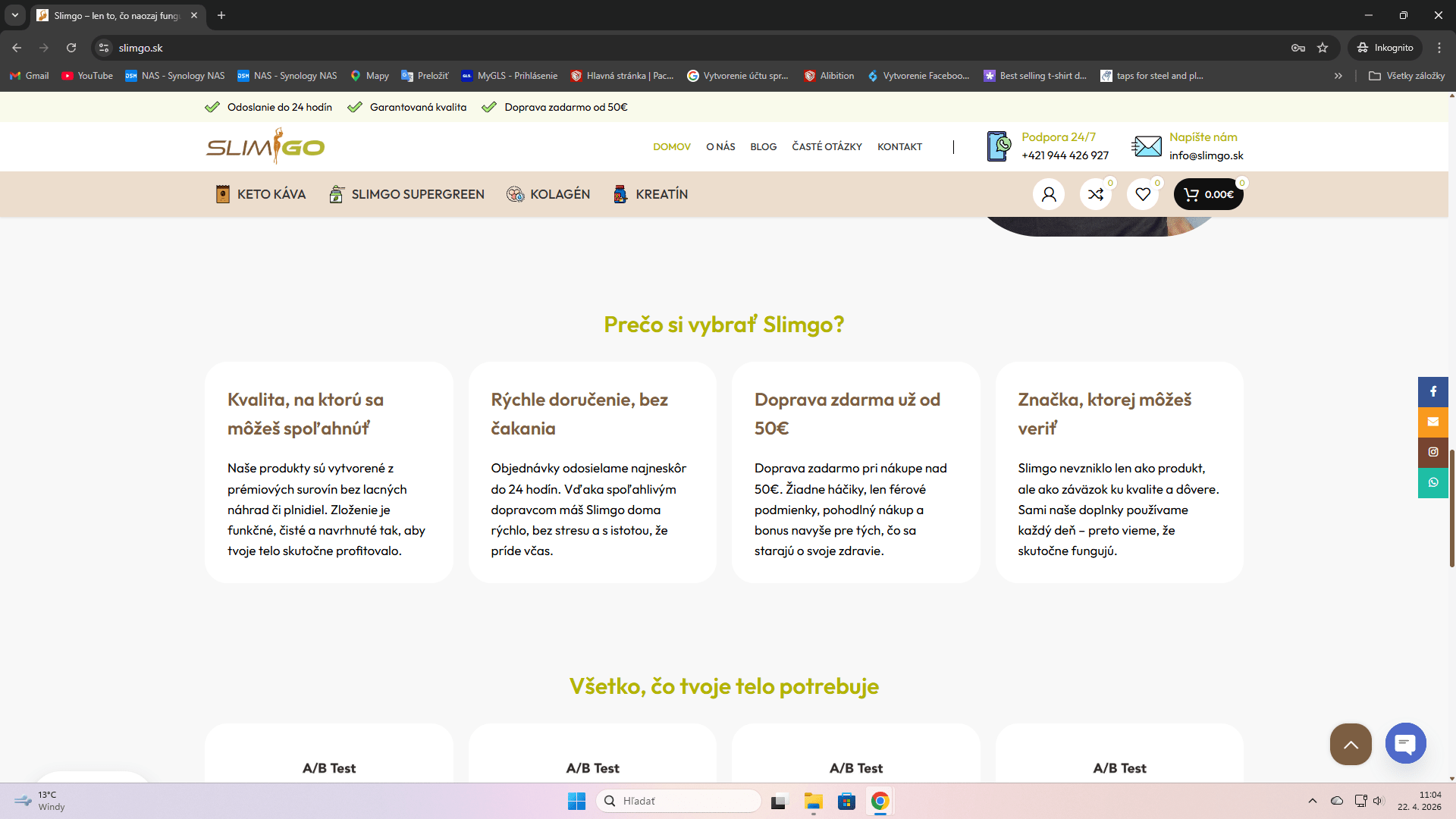Image resolution: width=1456 pixels, height=819 pixels.
Task: Click the Instagram social sidebar icon
Action: [1433, 452]
